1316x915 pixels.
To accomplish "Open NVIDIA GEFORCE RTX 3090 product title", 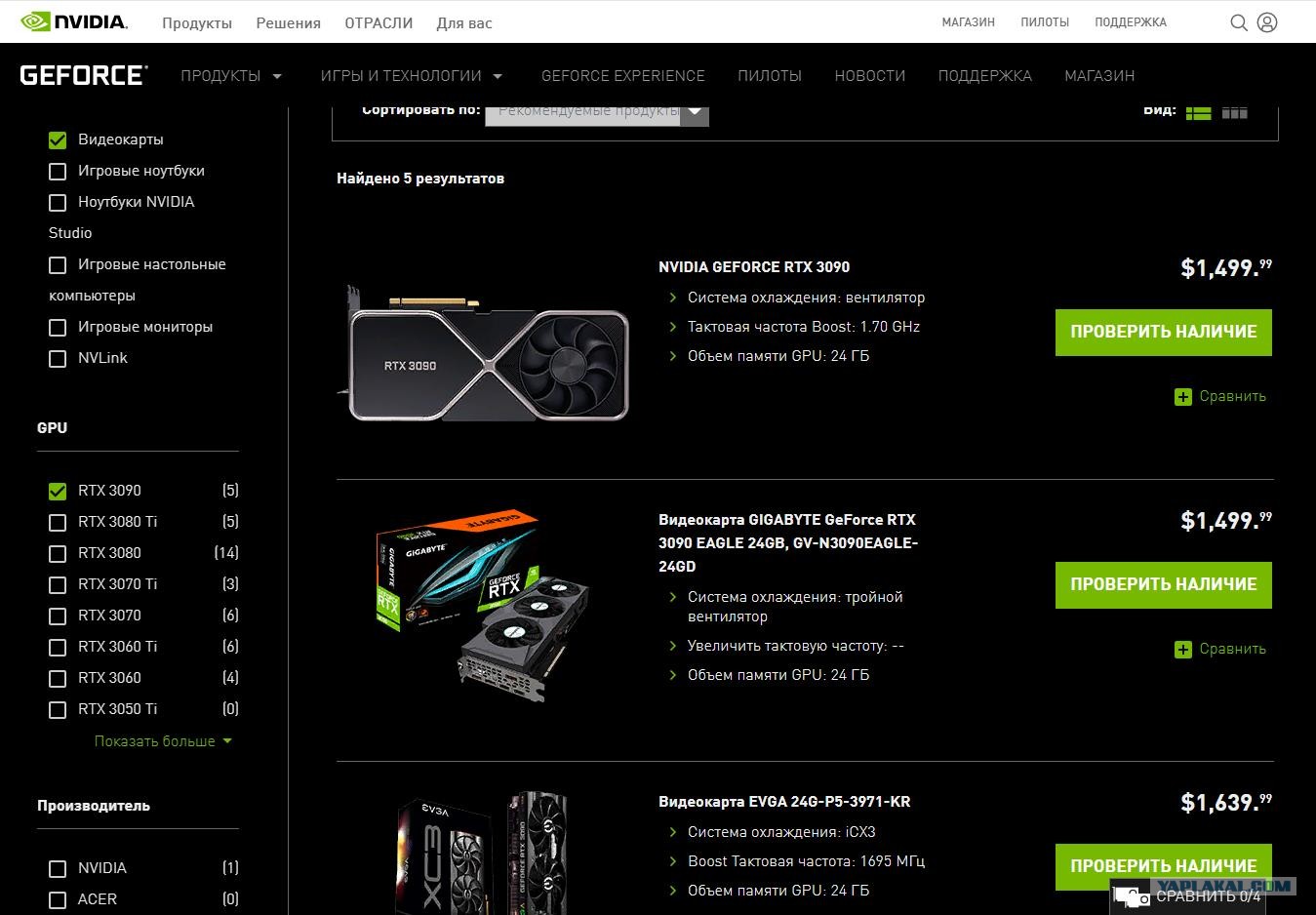I will click(x=754, y=267).
